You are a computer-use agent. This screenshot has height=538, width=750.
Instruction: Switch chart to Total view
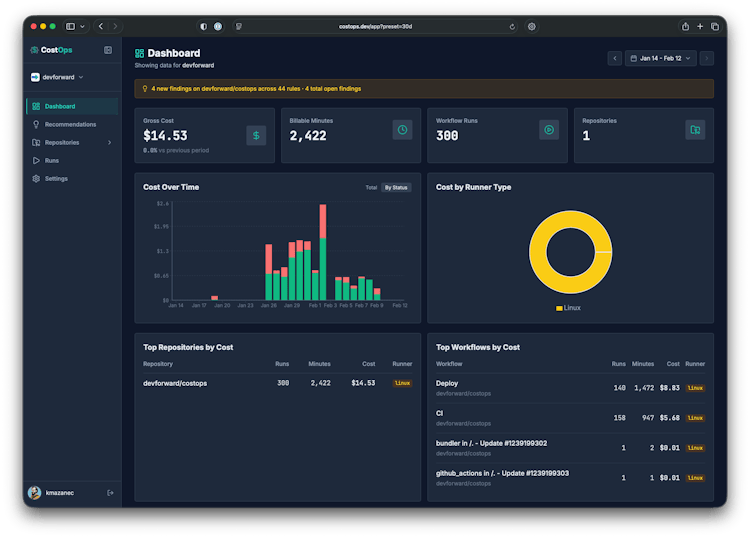(x=371, y=187)
